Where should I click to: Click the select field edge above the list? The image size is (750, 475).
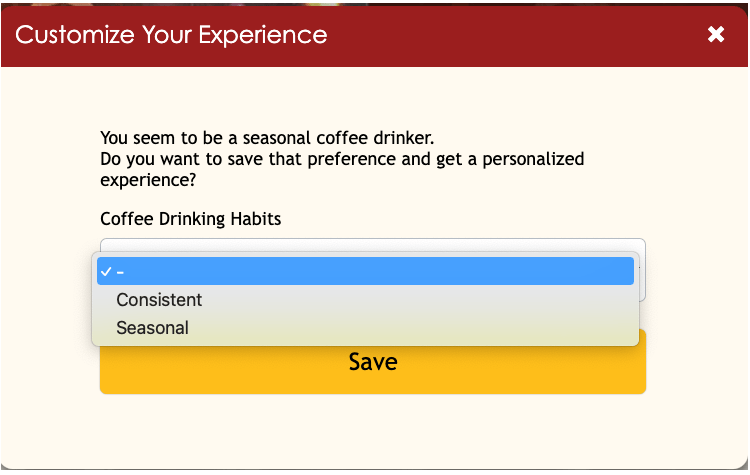(x=372, y=243)
